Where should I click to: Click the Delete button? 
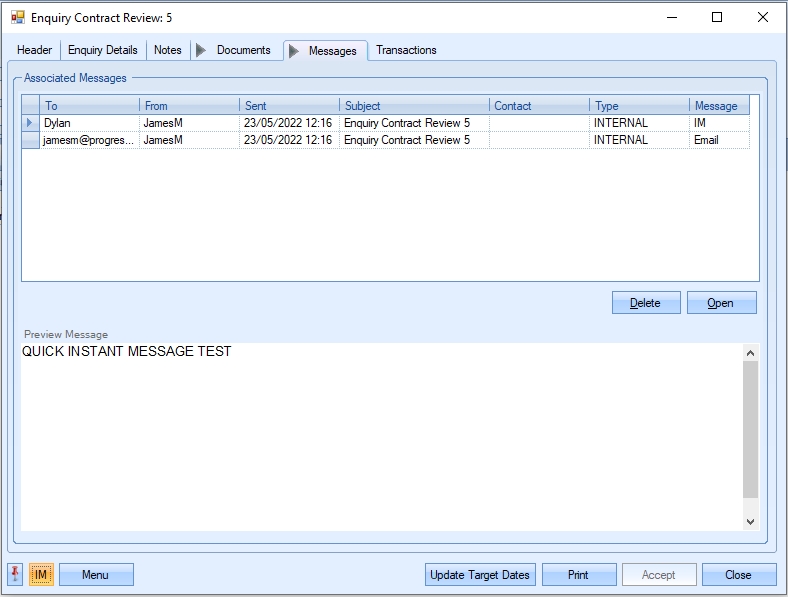click(646, 303)
